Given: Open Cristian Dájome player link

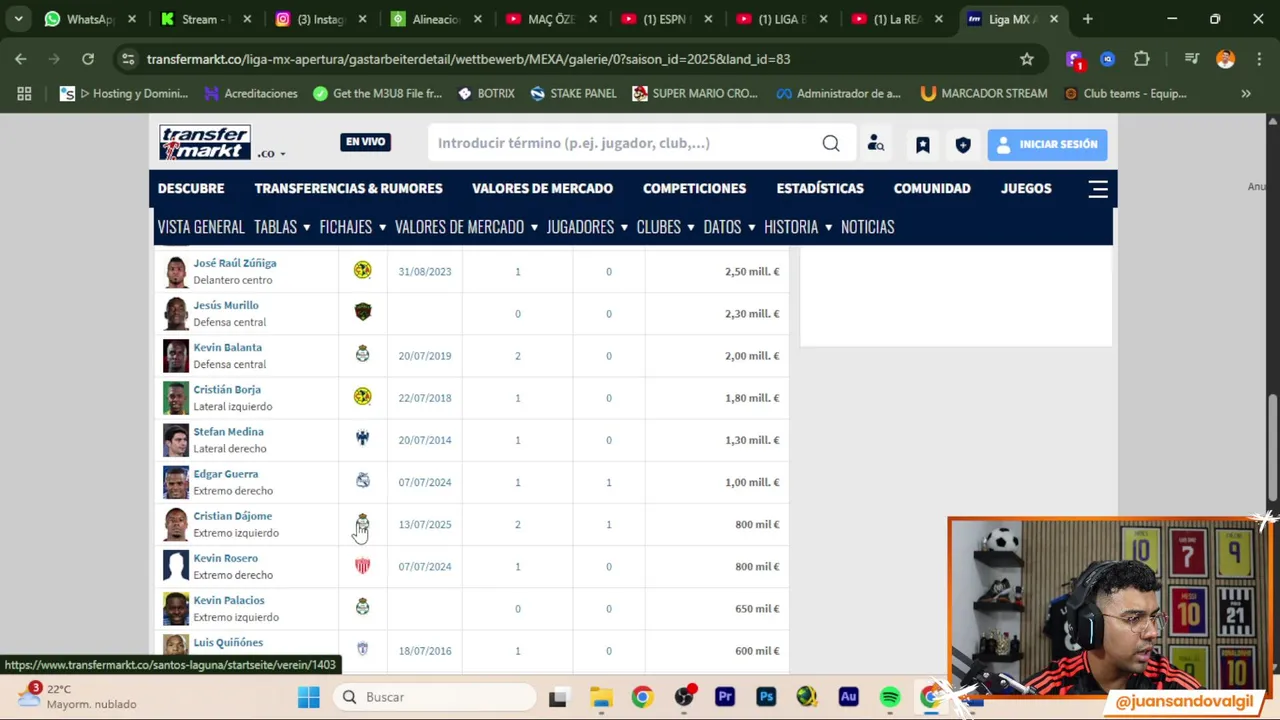Looking at the screenshot, I should (x=232, y=516).
